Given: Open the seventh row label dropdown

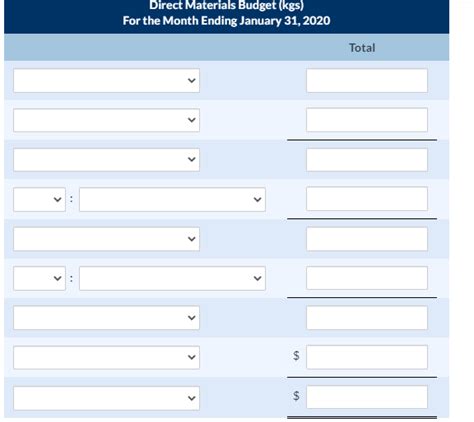Looking at the screenshot, I should [106, 318].
